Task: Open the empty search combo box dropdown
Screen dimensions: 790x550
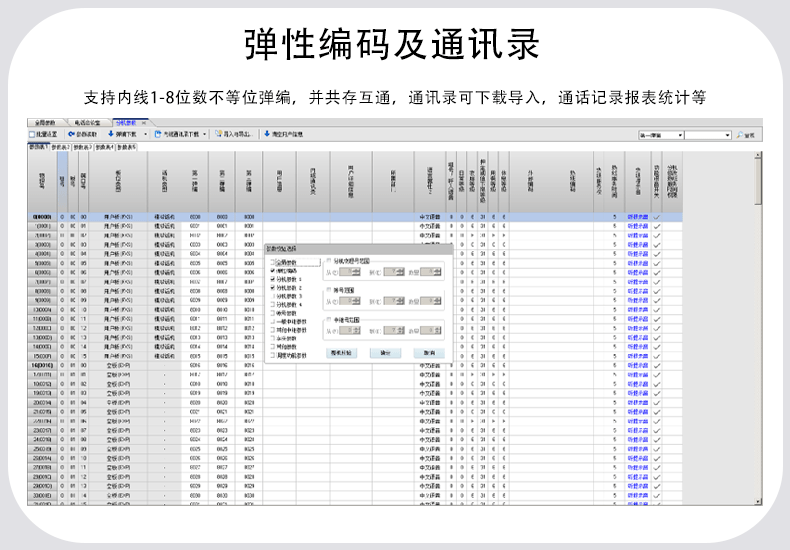Action: [x=728, y=135]
